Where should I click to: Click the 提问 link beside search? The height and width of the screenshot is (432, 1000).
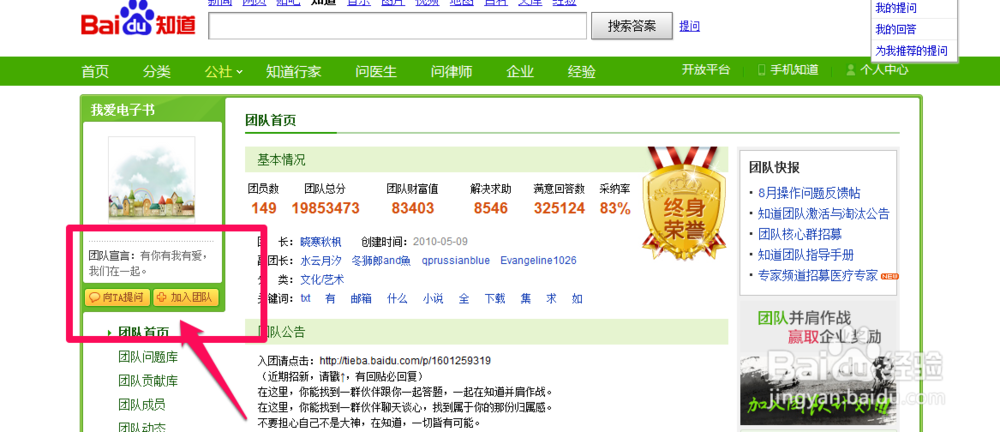click(689, 26)
